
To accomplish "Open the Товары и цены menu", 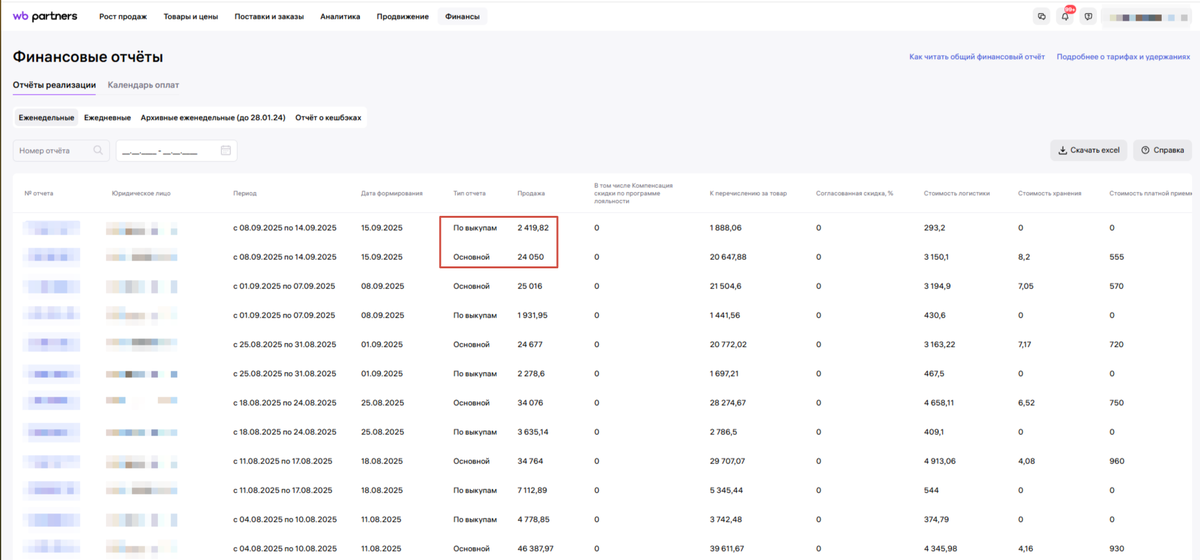I will [191, 17].
